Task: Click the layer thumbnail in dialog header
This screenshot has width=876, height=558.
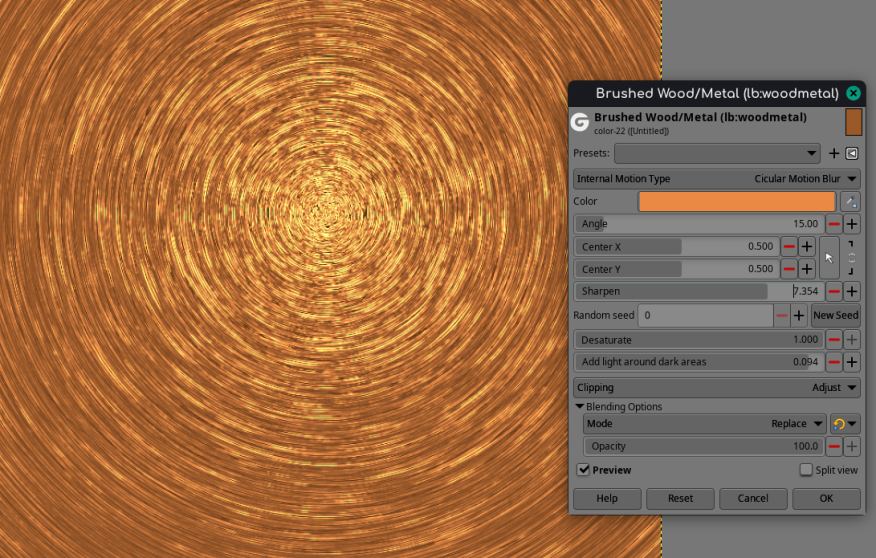Action: coord(853,122)
